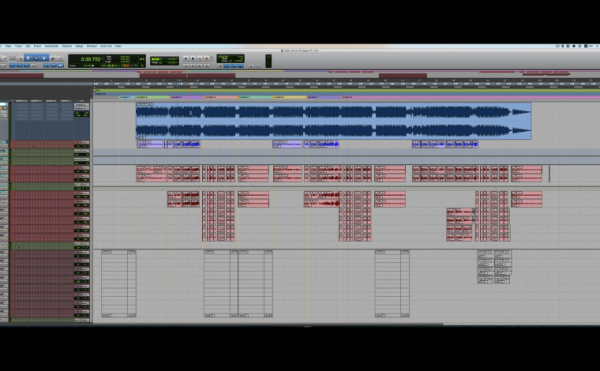
Task: Arm recording with the red Record button
Action: pyautogui.click(x=207, y=59)
